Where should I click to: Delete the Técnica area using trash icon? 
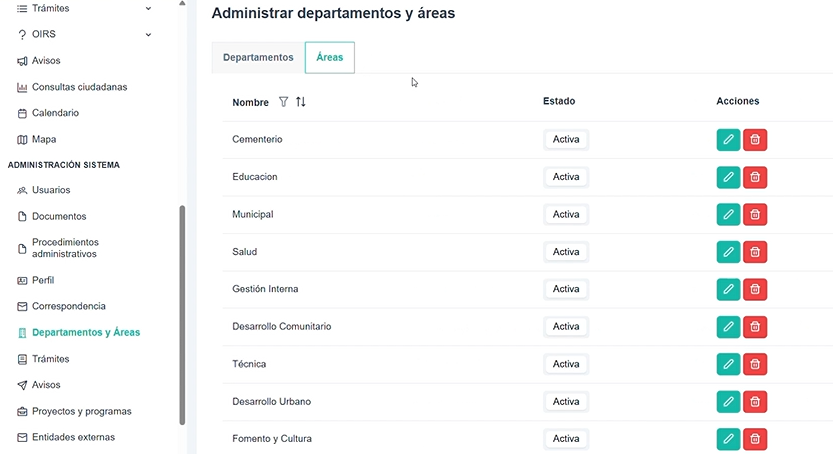pos(755,364)
